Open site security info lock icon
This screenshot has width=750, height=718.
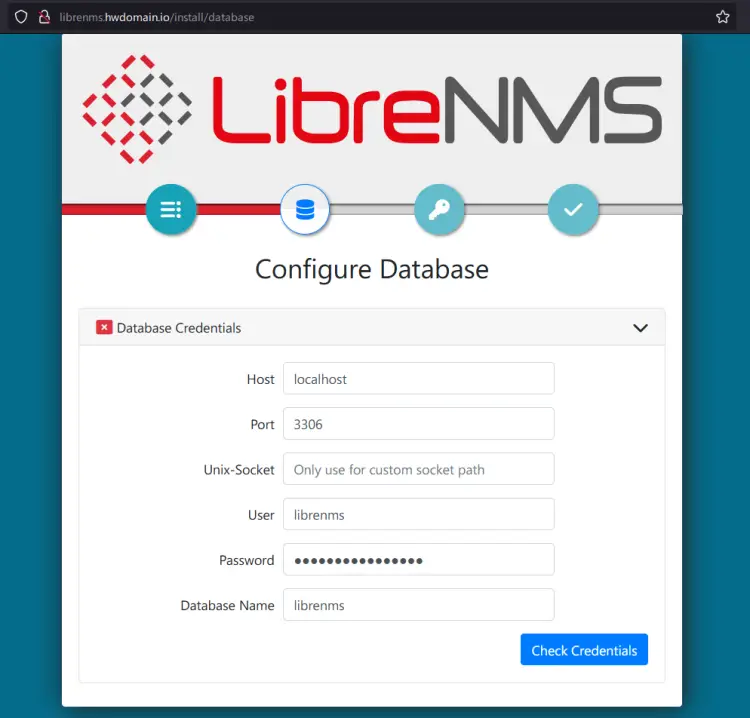(x=43, y=17)
